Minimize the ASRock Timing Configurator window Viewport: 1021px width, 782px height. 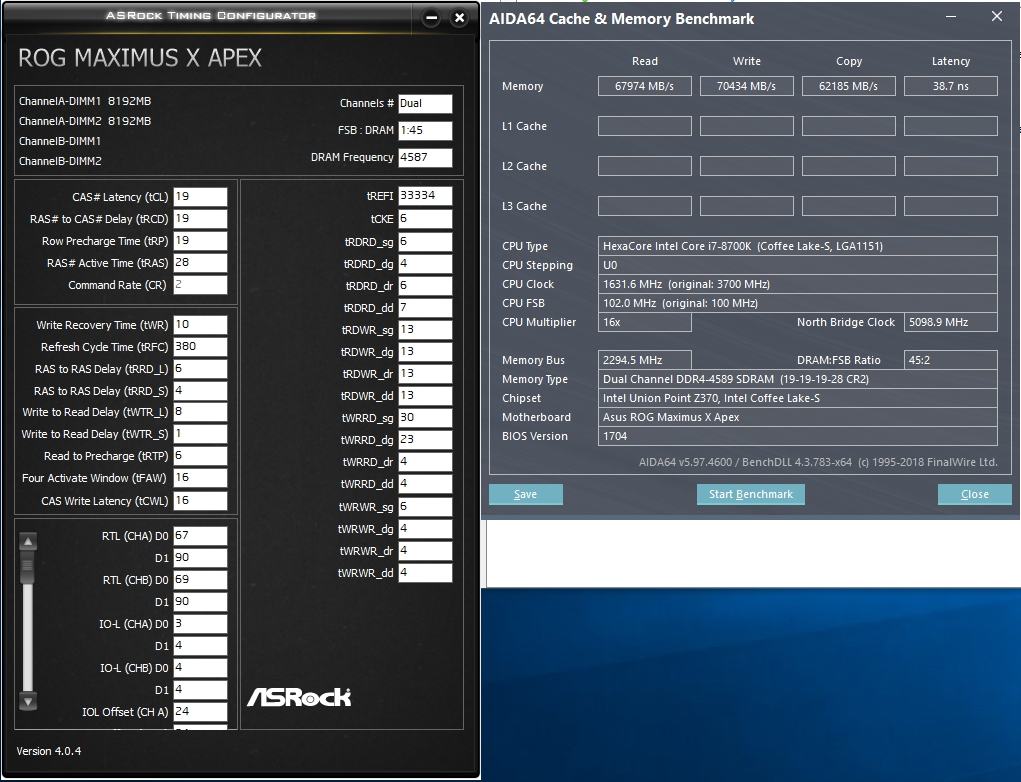[x=431, y=18]
